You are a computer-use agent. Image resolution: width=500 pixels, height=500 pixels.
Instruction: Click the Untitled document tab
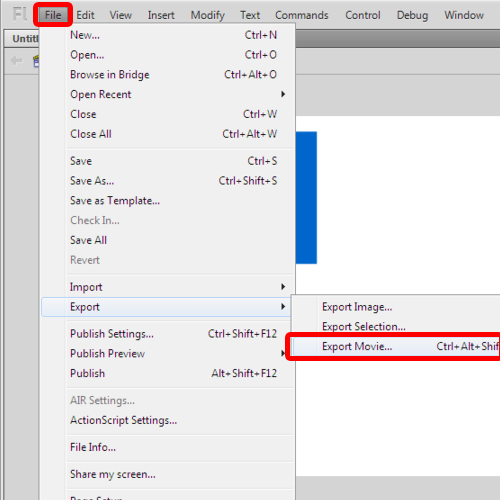(x=22, y=39)
